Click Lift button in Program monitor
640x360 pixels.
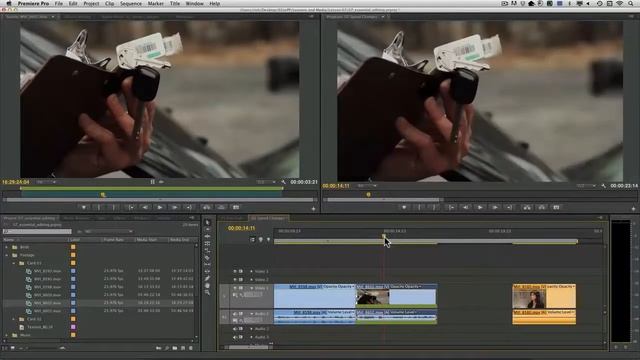[527, 207]
